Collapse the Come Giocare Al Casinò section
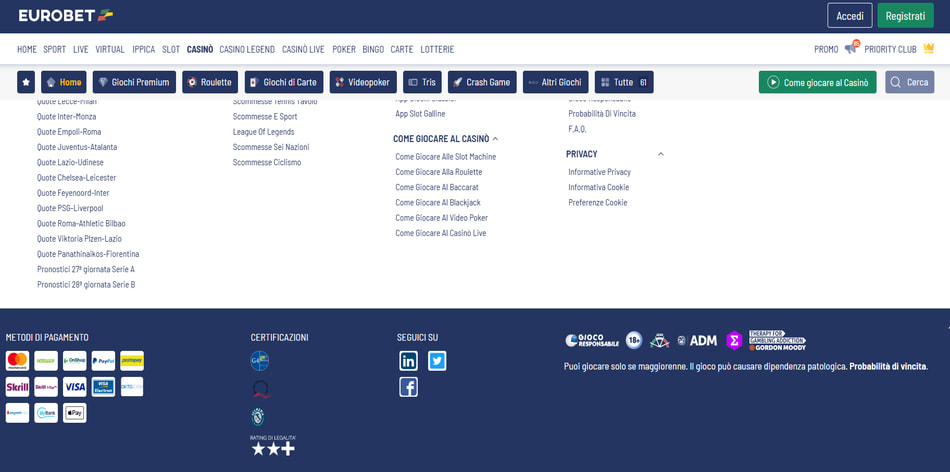The image size is (950, 472). pos(496,139)
